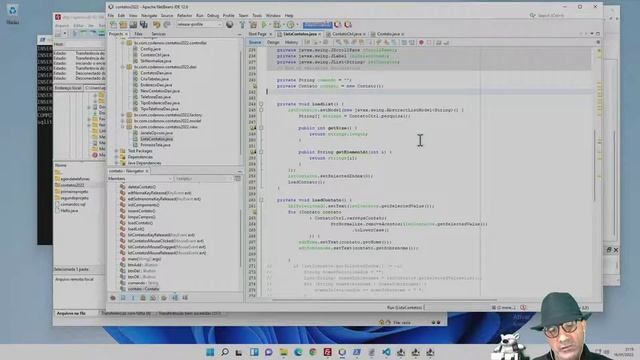The width and height of the screenshot is (640, 360).
Task: Select contatos2022 folder in FileZilla window
Action: coord(73,185)
